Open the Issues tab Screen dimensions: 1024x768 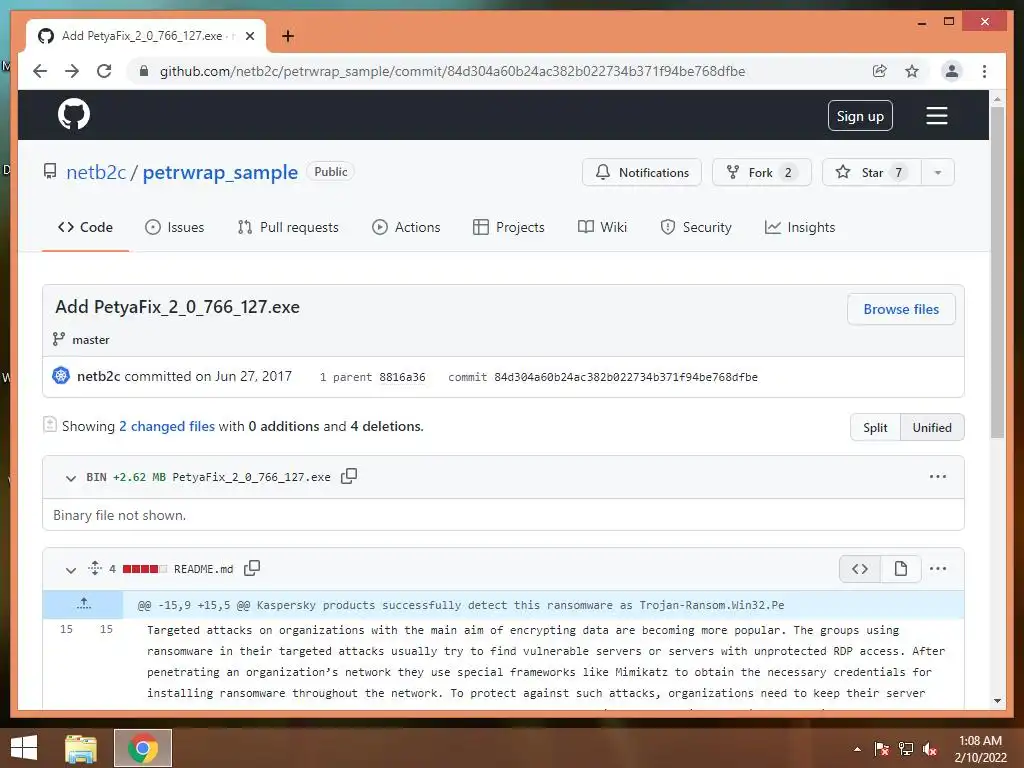click(x=174, y=227)
